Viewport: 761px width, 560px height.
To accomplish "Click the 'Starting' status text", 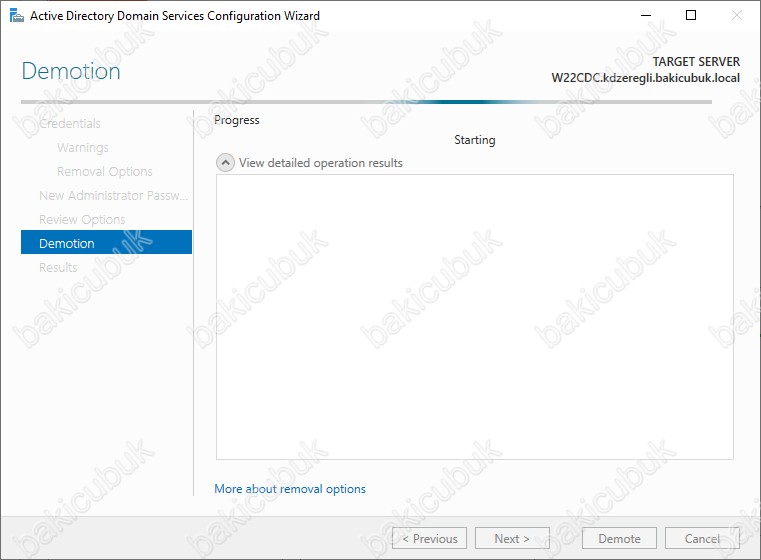I will click(475, 140).
